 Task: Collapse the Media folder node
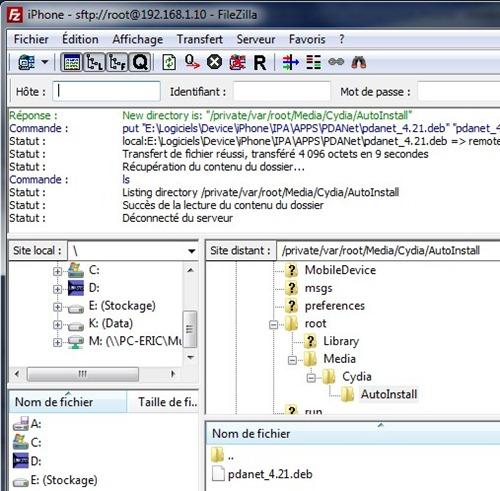(292, 360)
